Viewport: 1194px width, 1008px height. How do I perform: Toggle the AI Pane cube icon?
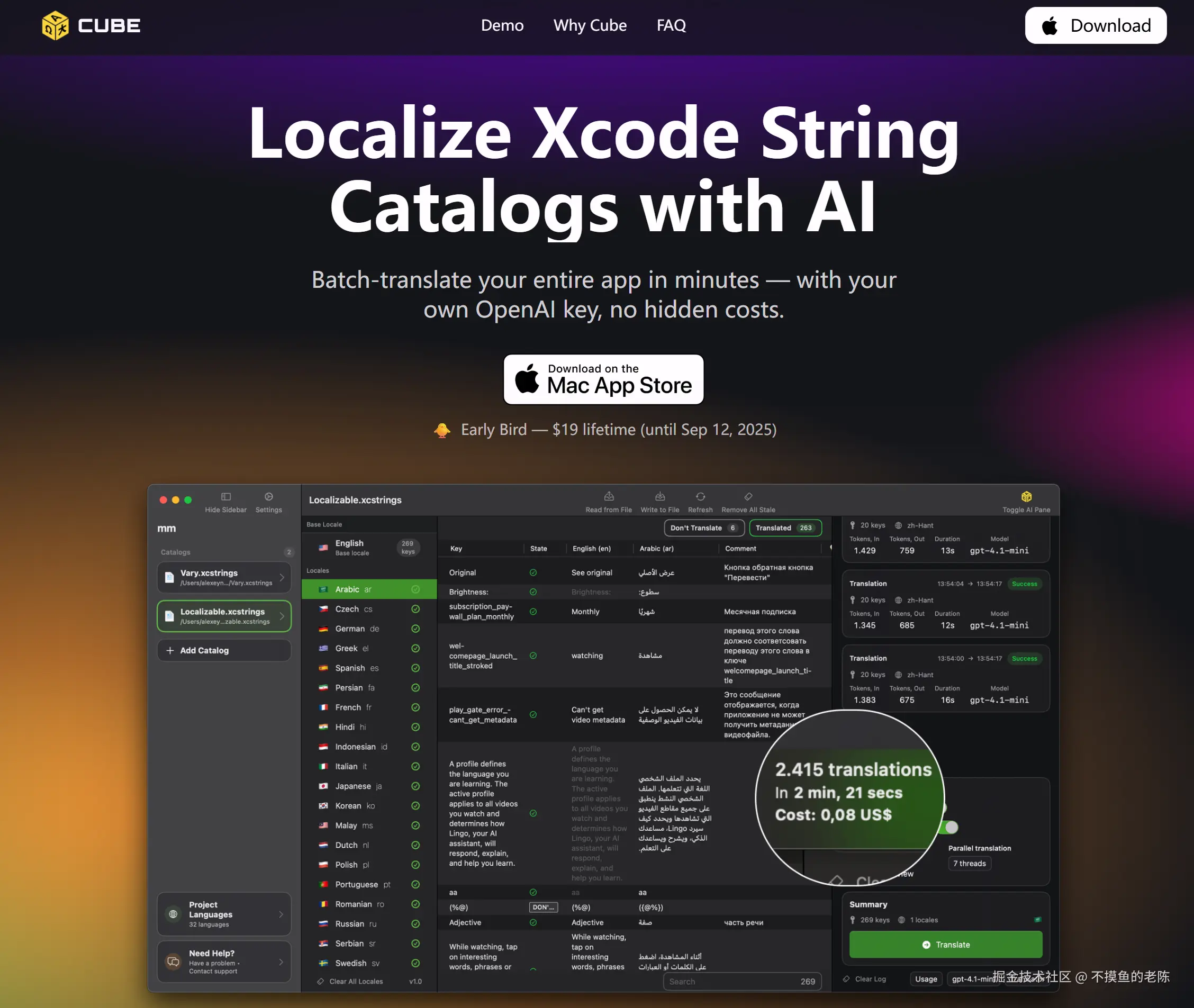pos(1026,496)
